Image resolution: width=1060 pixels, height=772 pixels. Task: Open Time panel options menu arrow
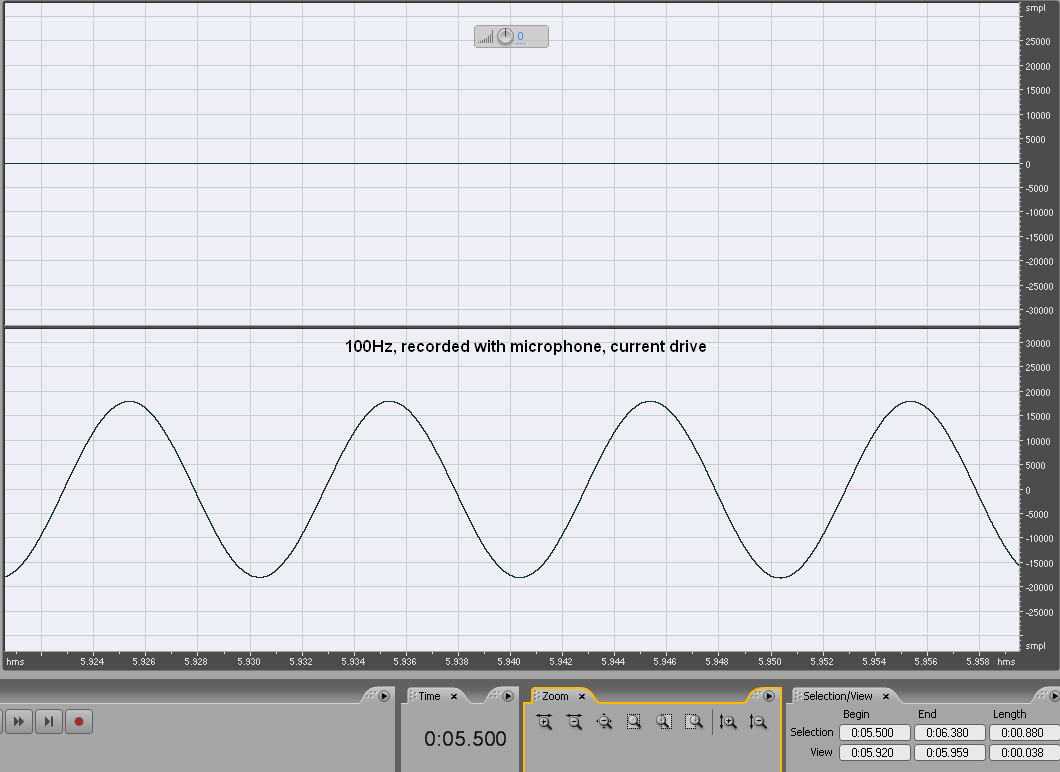tap(508, 696)
